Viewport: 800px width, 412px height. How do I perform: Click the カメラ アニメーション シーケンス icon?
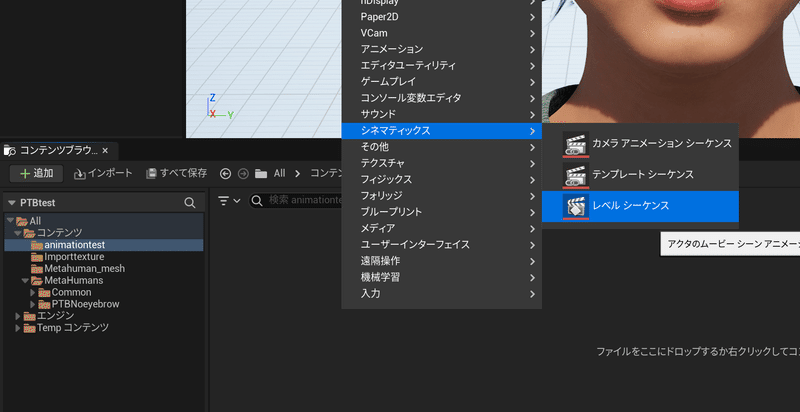[576, 144]
